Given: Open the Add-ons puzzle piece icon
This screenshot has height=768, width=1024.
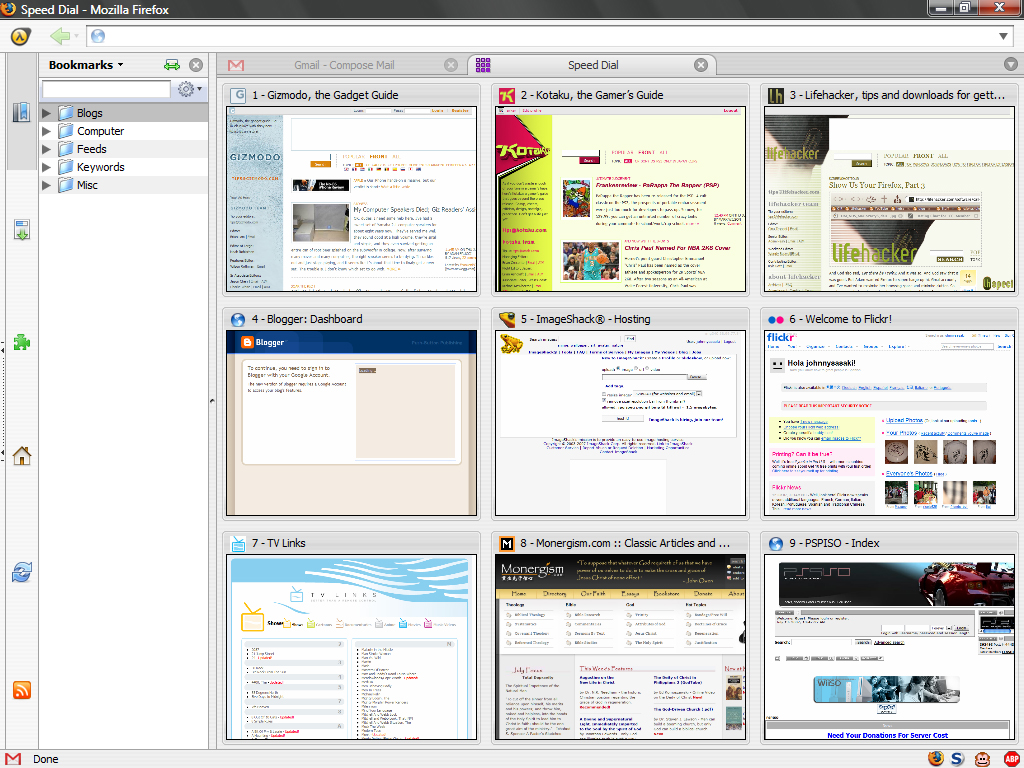Looking at the screenshot, I should [x=22, y=342].
